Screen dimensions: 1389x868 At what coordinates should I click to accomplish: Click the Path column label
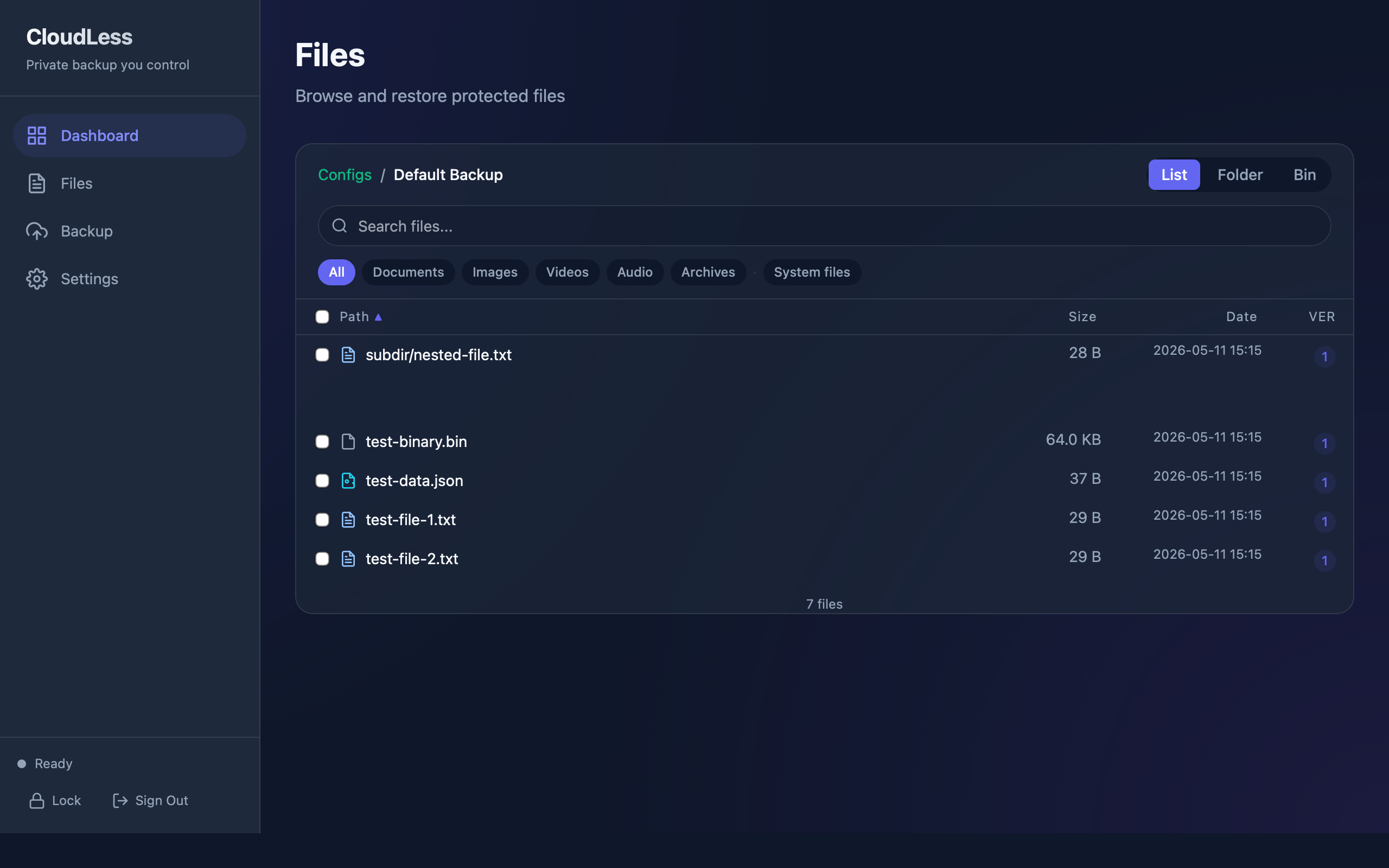coord(354,317)
